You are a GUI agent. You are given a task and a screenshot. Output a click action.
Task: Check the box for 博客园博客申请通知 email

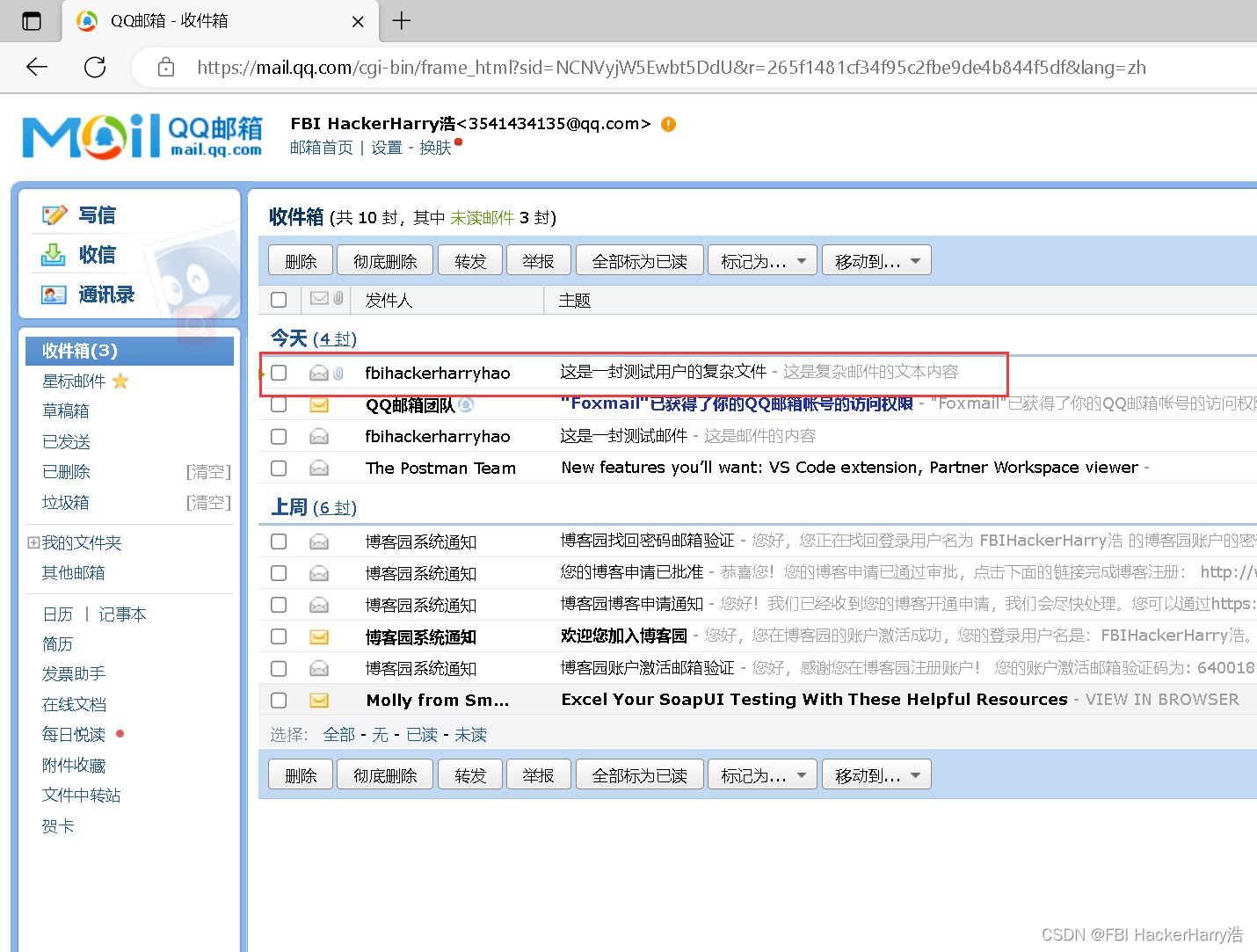point(279,605)
